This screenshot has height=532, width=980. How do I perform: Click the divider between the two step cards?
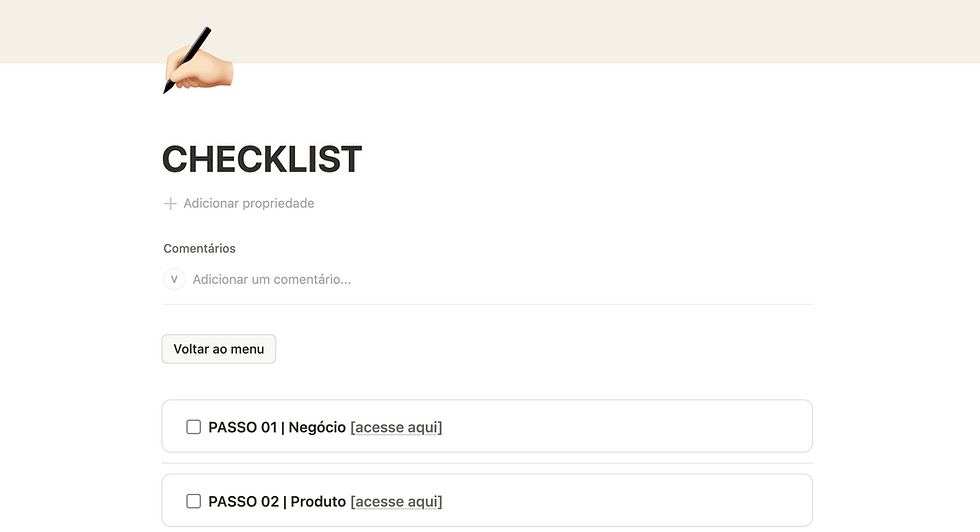click(x=488, y=463)
